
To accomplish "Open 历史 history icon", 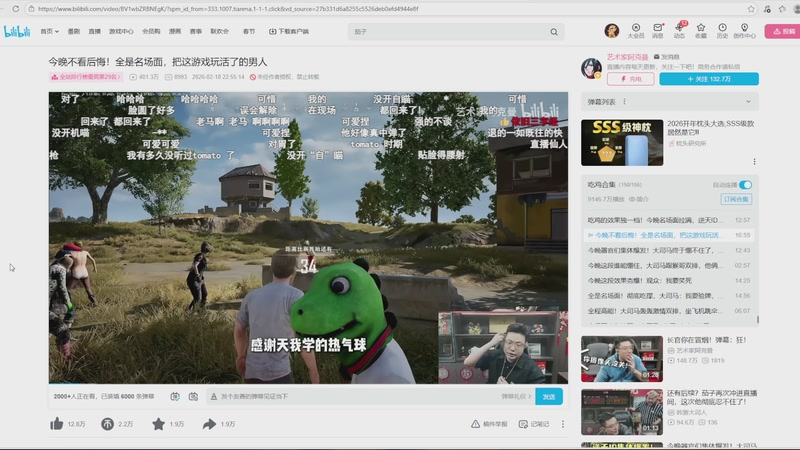I will [722, 31].
